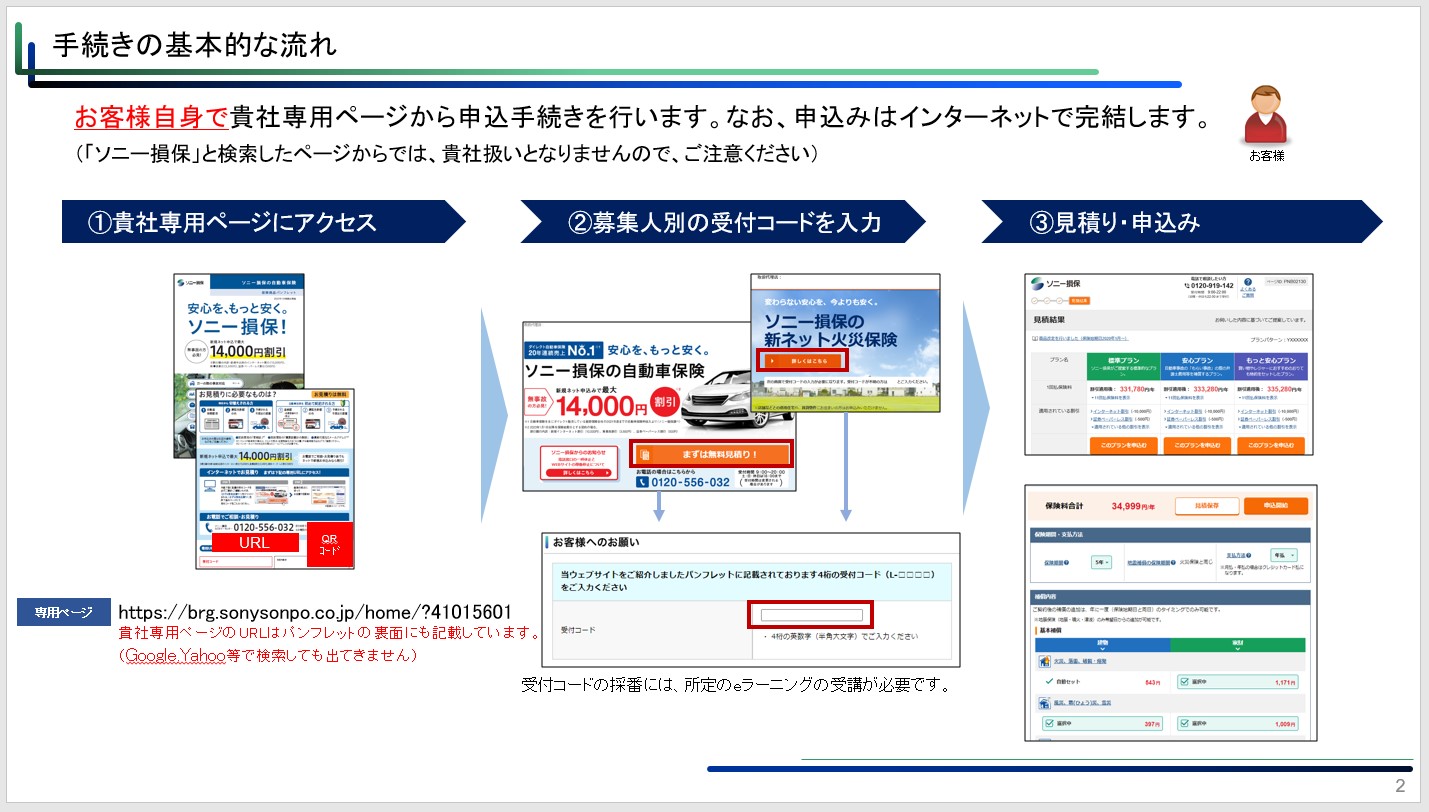Image resolution: width=1429 pixels, height=812 pixels.
Task: Click the 手続きの基本的な流れ slide title
Action: pyautogui.click(x=194, y=46)
